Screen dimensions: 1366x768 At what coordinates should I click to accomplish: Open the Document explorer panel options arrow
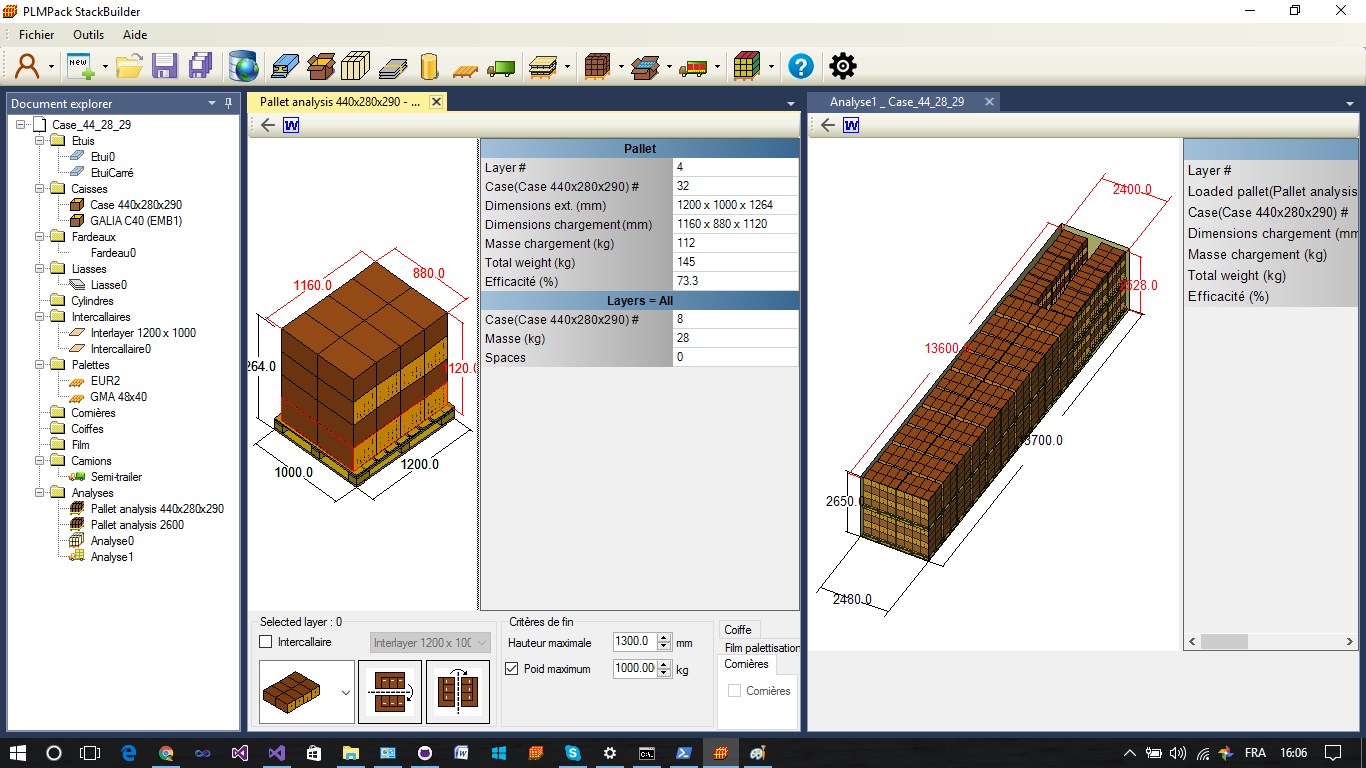(212, 103)
